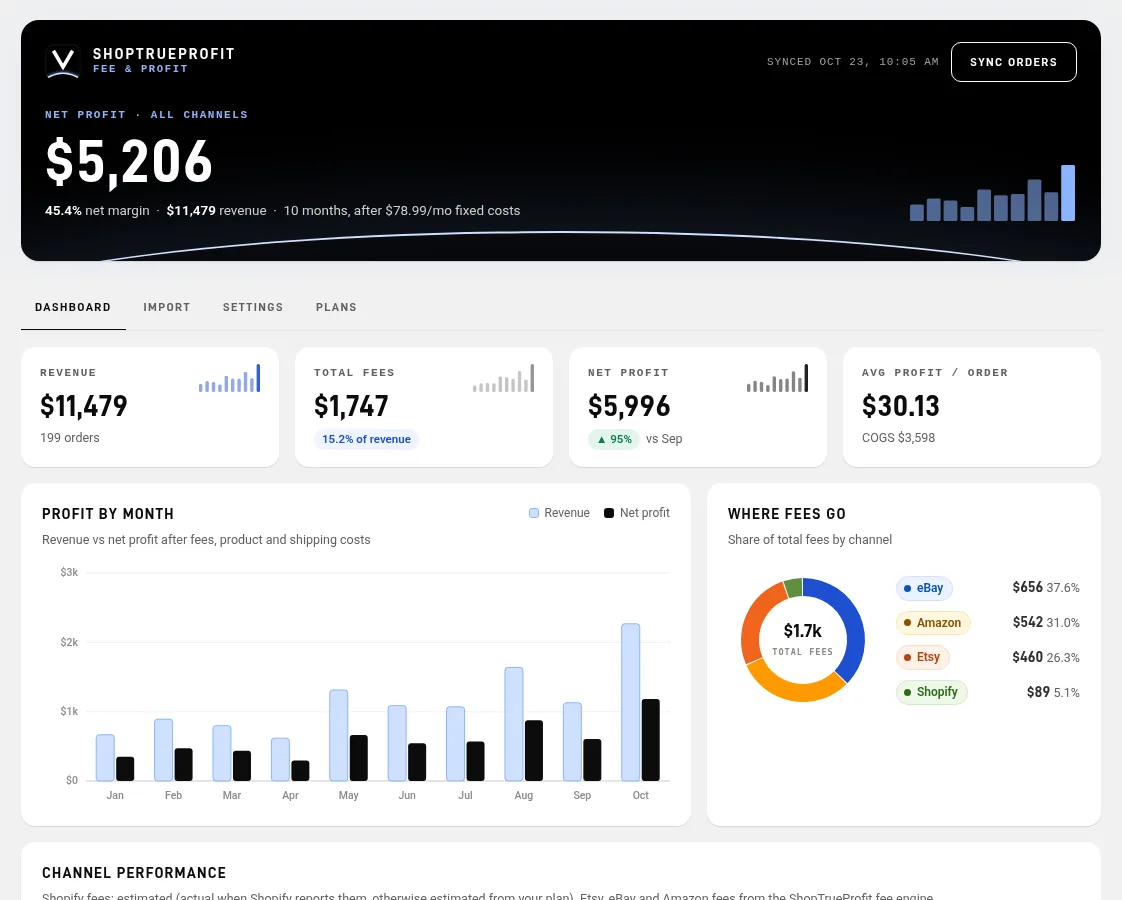Viewport: 1122px width, 900px height.
Task: Click the $30.13 avg profit value
Action: [x=900, y=406]
